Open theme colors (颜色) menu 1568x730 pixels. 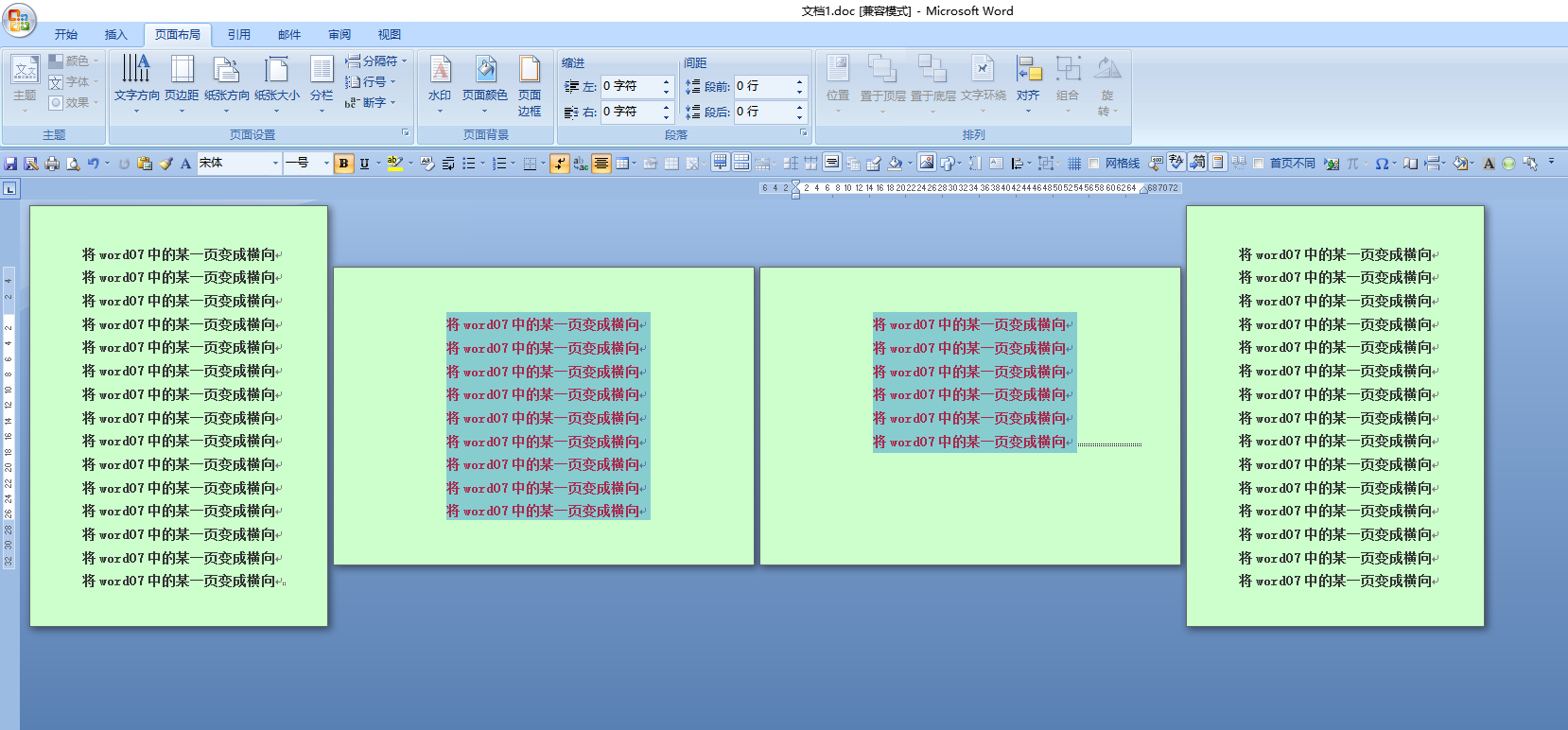coord(75,61)
